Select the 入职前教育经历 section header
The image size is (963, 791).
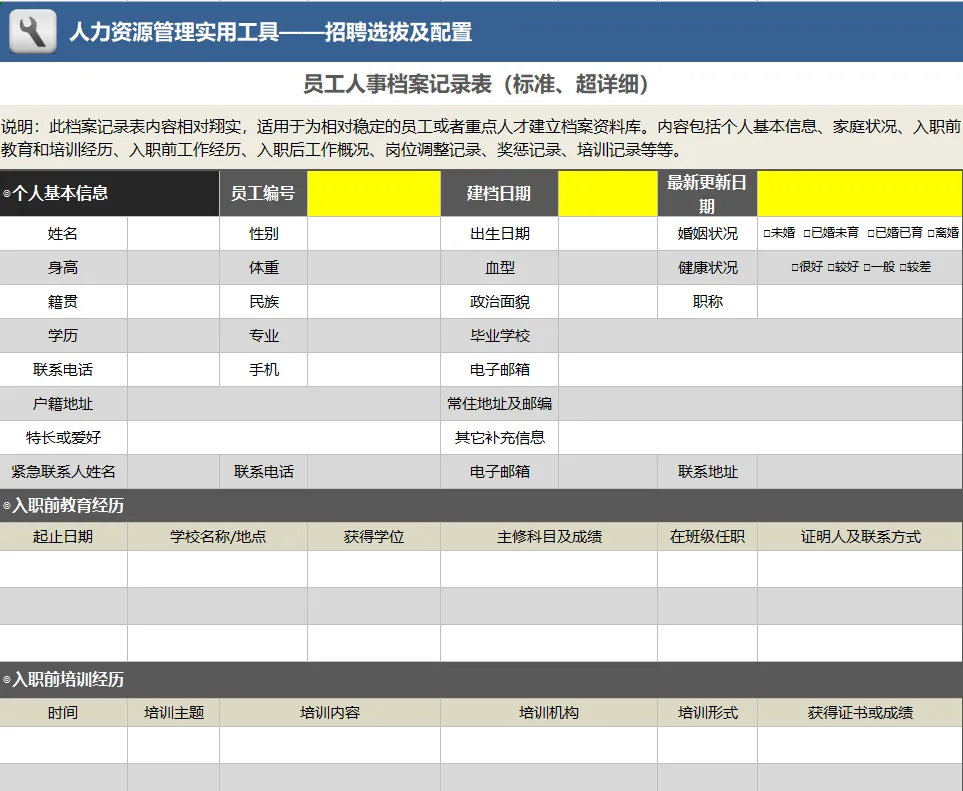pyautogui.click(x=482, y=505)
